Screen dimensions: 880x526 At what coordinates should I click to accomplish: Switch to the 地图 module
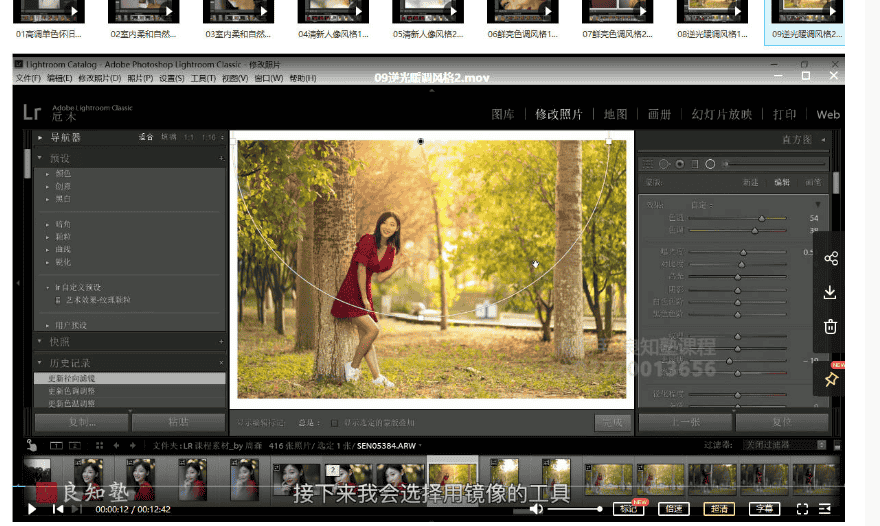click(615, 115)
